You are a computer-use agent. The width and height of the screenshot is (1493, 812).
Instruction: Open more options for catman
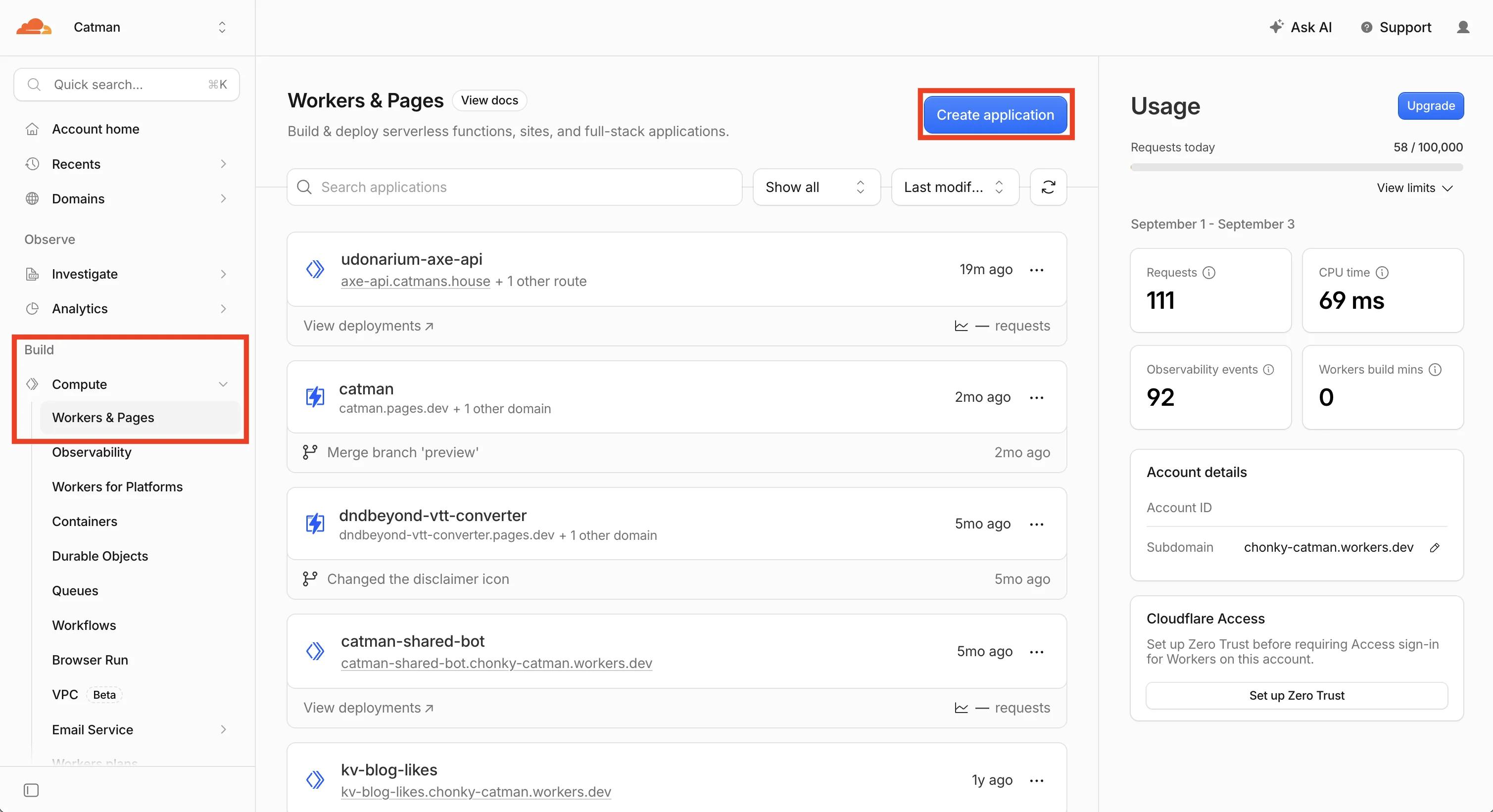click(1036, 397)
